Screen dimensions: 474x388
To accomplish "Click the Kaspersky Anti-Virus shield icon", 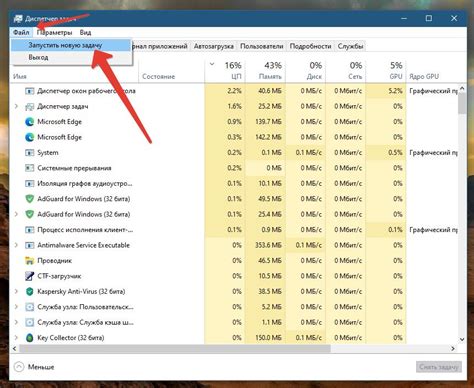I will 30,292.
